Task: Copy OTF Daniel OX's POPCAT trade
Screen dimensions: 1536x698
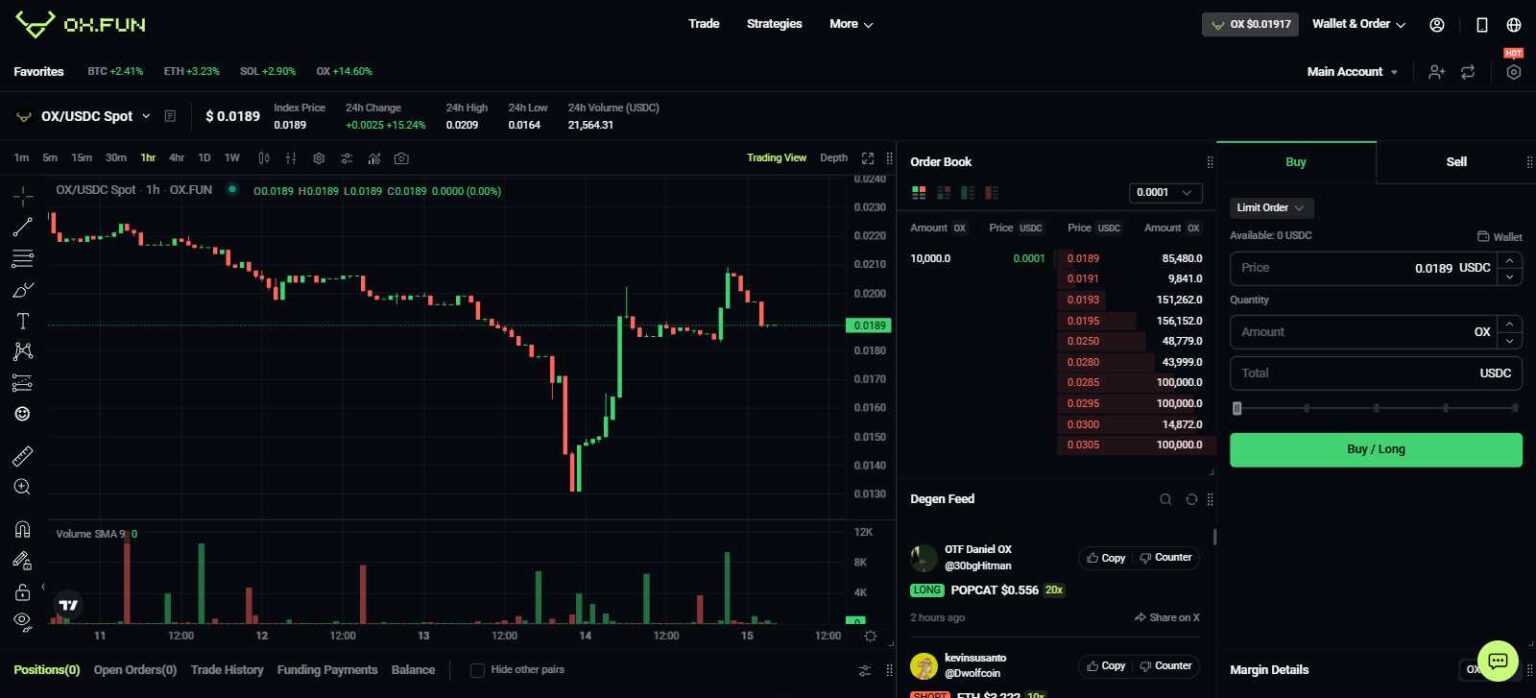Action: 1106,558
